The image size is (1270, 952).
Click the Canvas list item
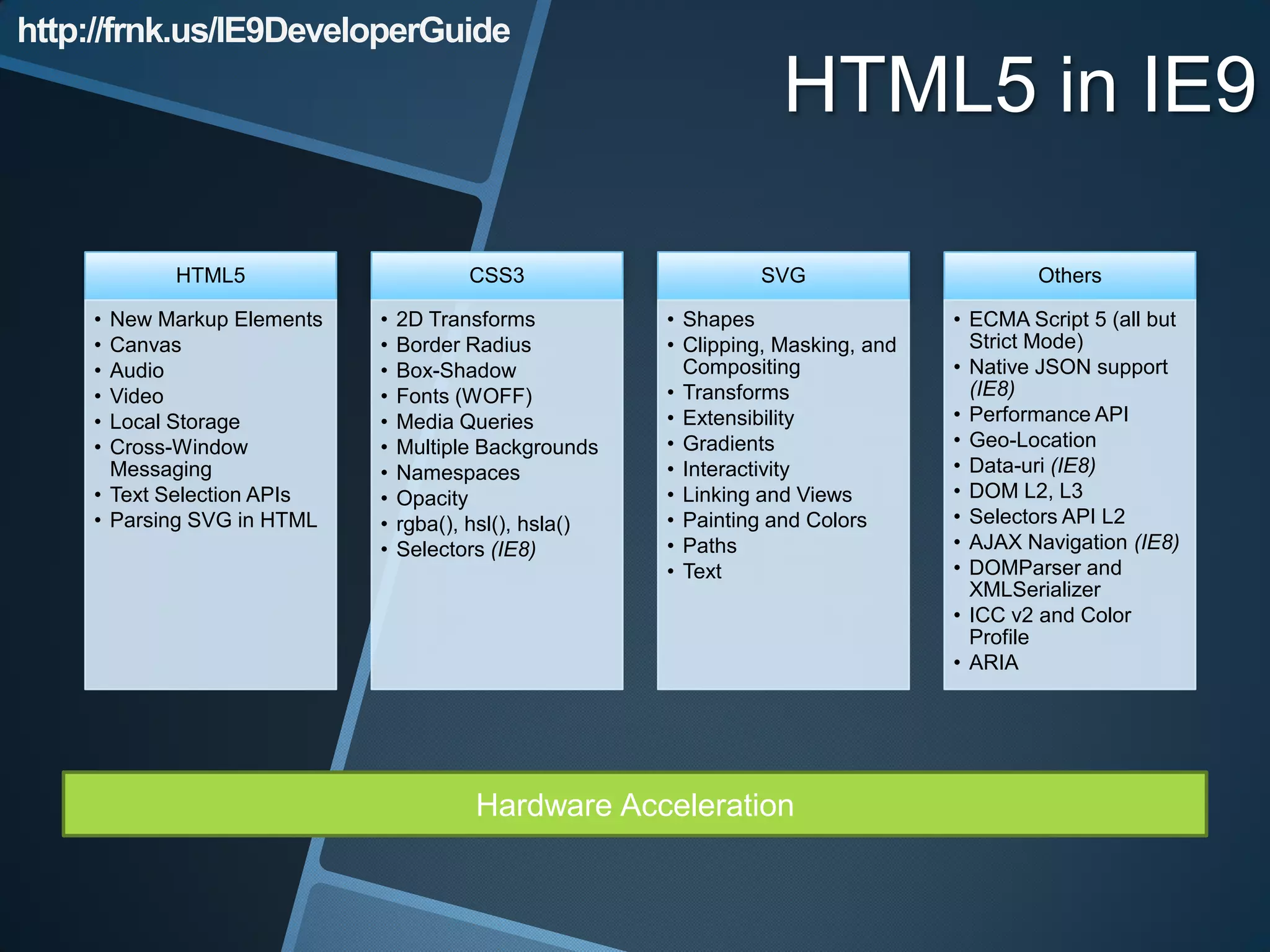(x=146, y=345)
